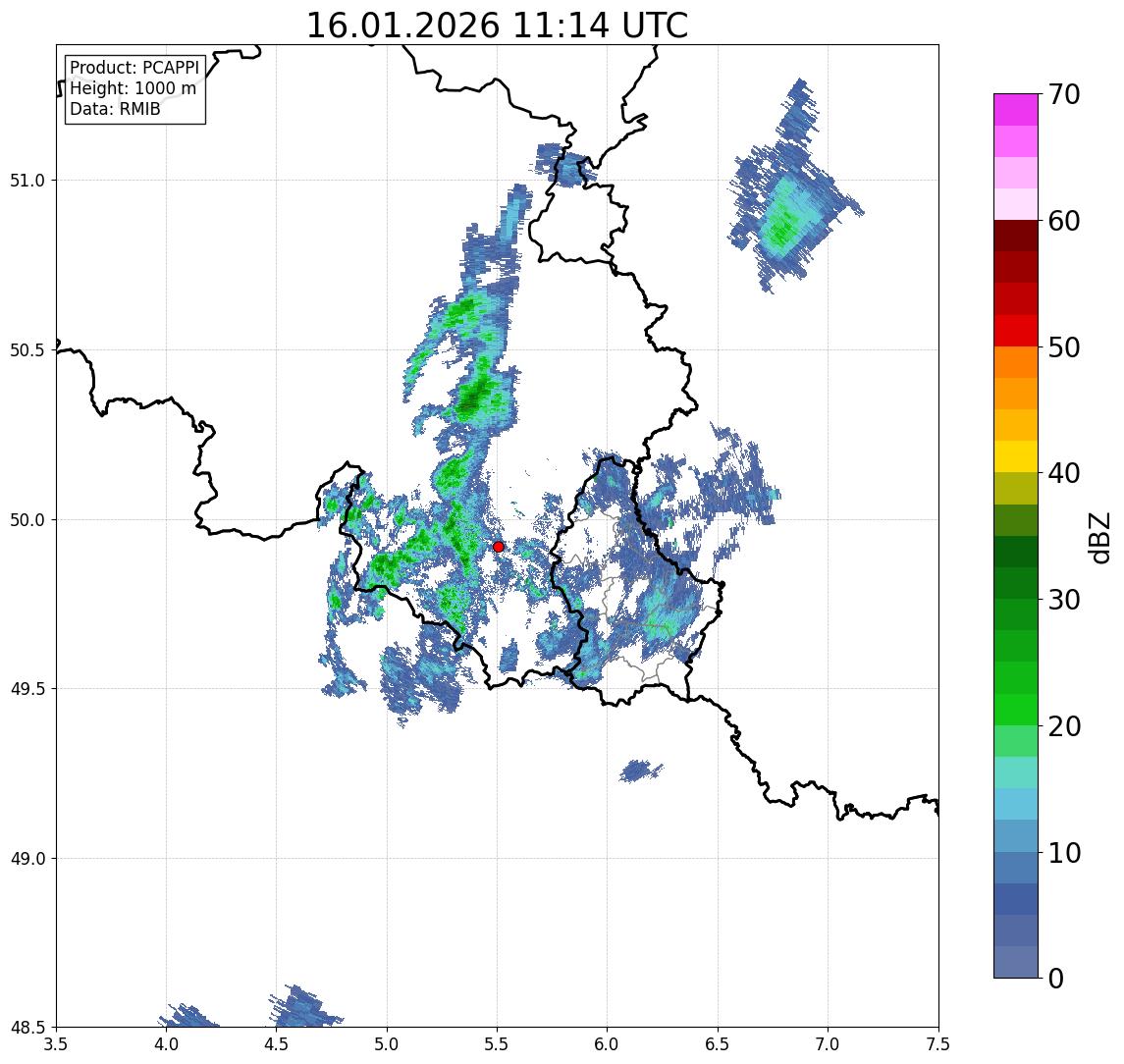The width and height of the screenshot is (1124, 1064).
Task: Click the longitude label 6.5
Action: [719, 1044]
